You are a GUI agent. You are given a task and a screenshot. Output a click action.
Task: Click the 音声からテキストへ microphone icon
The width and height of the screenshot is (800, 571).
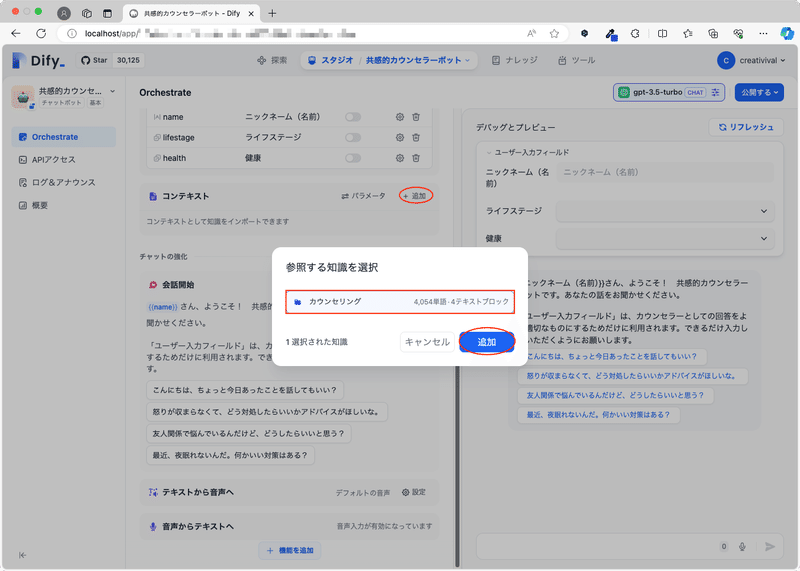[153, 527]
